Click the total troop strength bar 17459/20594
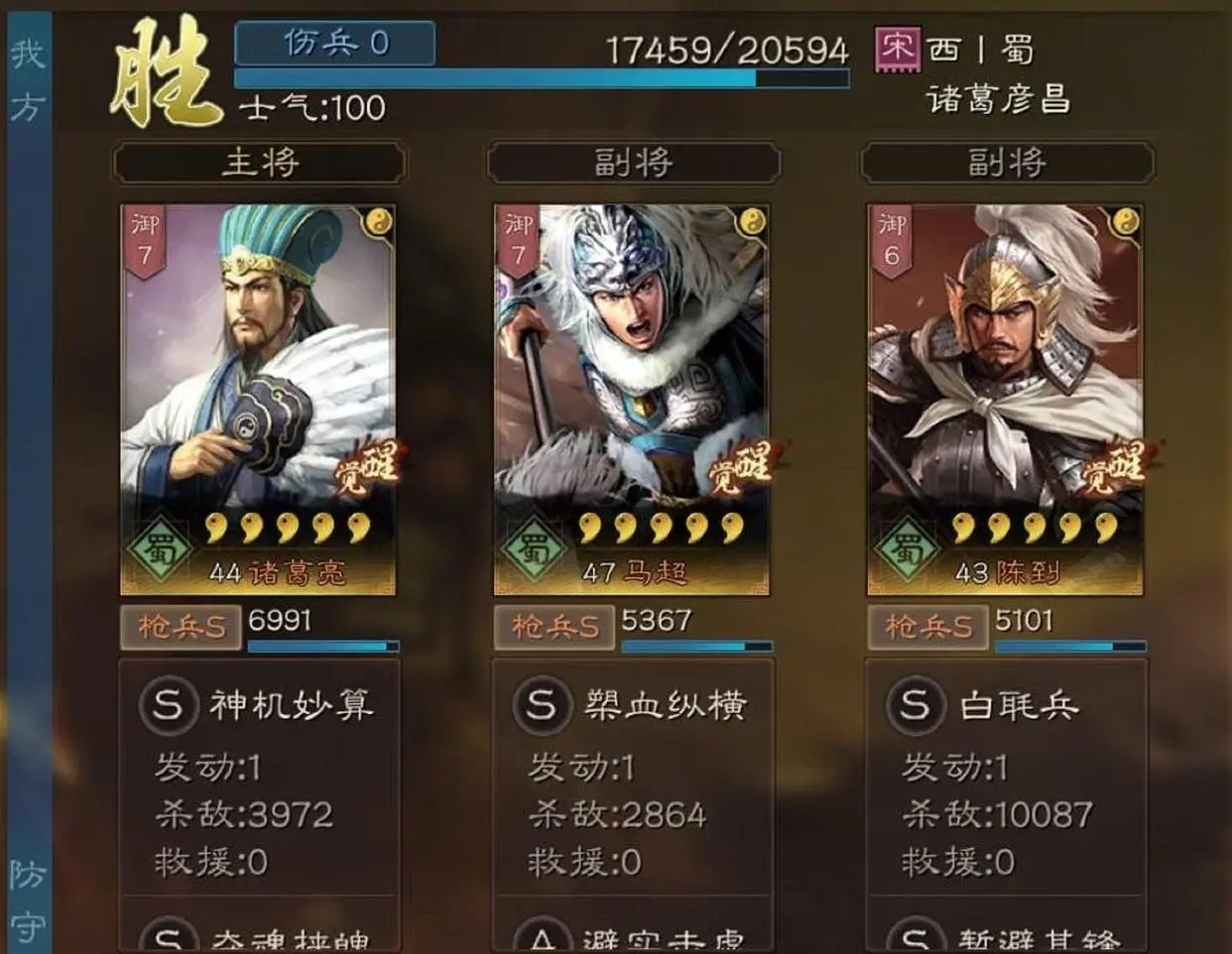 [542, 78]
